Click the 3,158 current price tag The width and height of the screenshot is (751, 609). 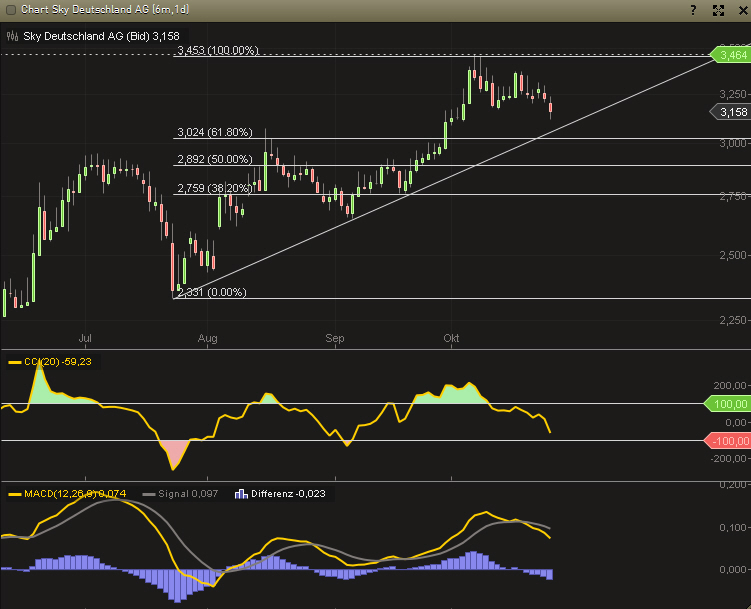[x=729, y=112]
